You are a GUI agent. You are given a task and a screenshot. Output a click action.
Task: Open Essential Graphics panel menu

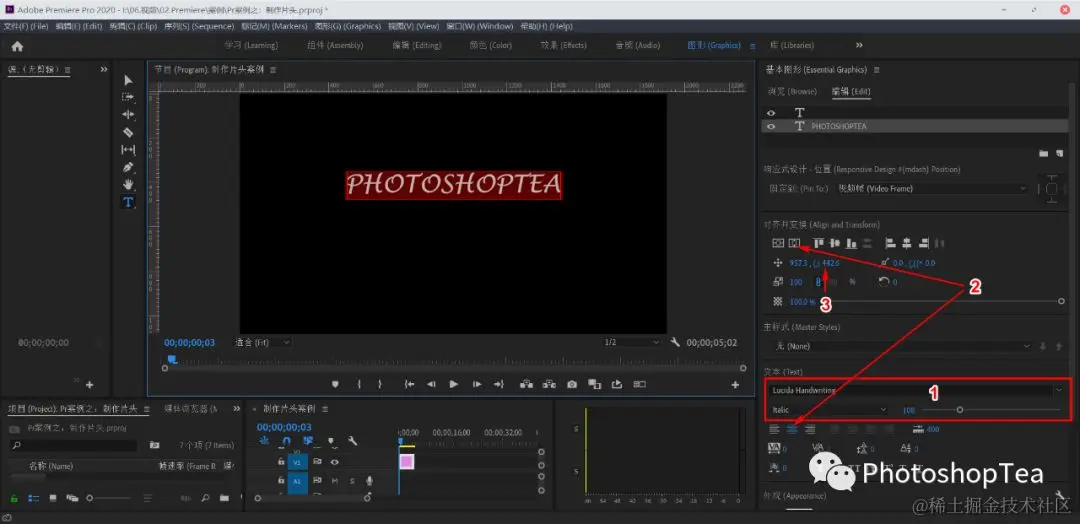(877, 70)
